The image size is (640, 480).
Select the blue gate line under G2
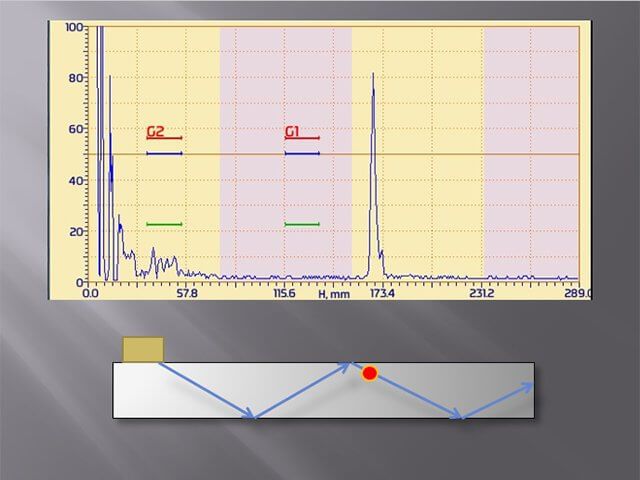(164, 153)
